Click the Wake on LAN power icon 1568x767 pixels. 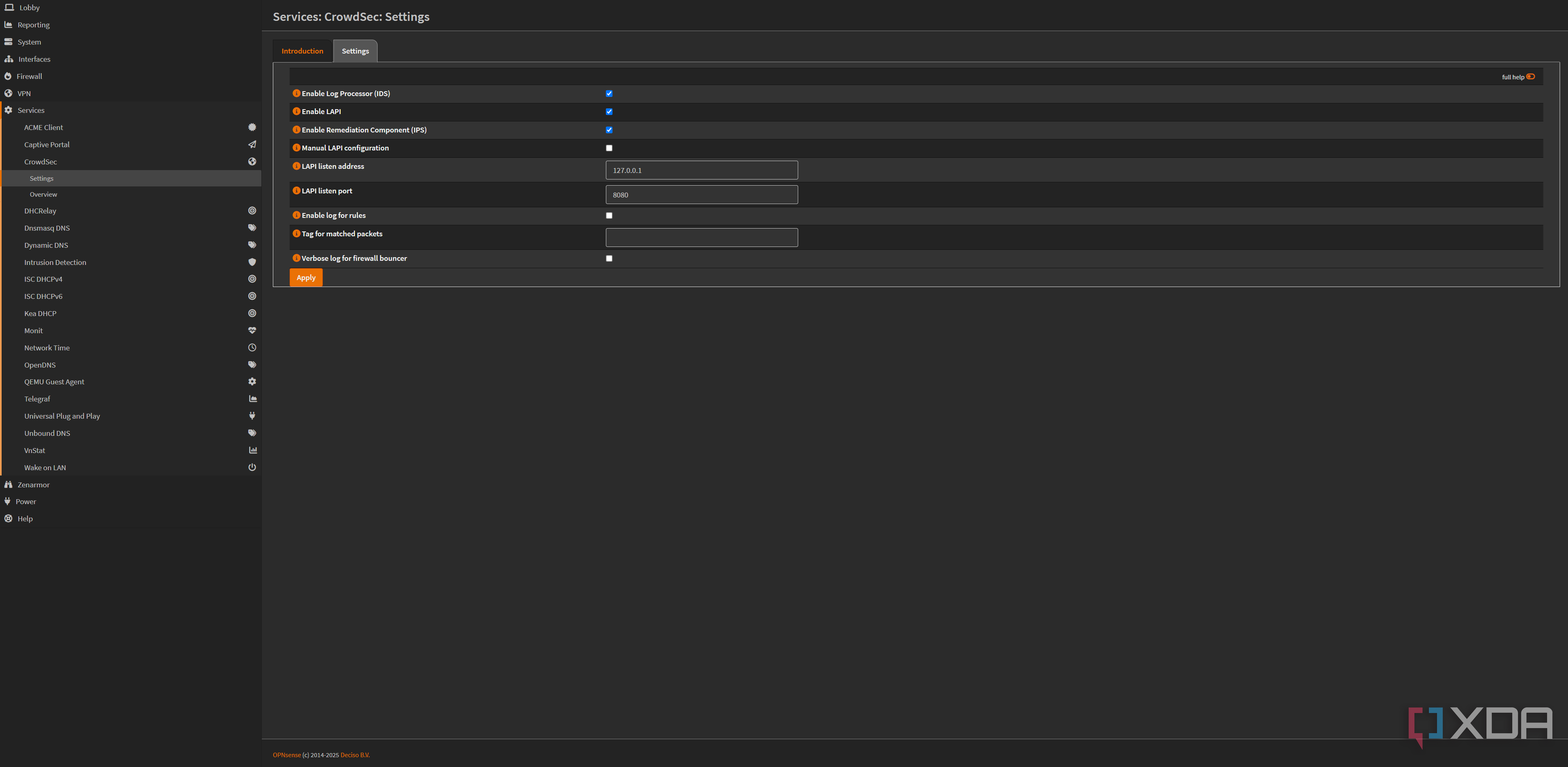[252, 467]
